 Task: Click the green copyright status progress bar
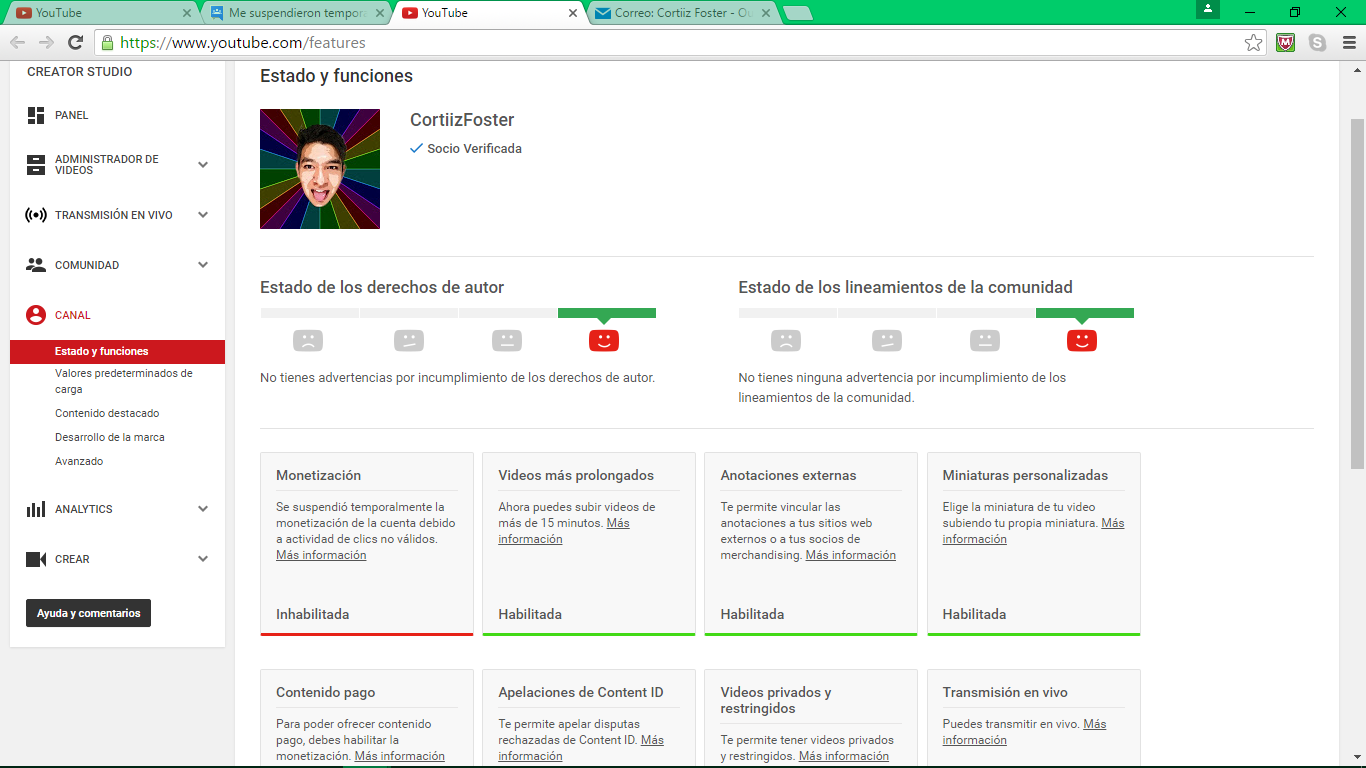point(607,313)
